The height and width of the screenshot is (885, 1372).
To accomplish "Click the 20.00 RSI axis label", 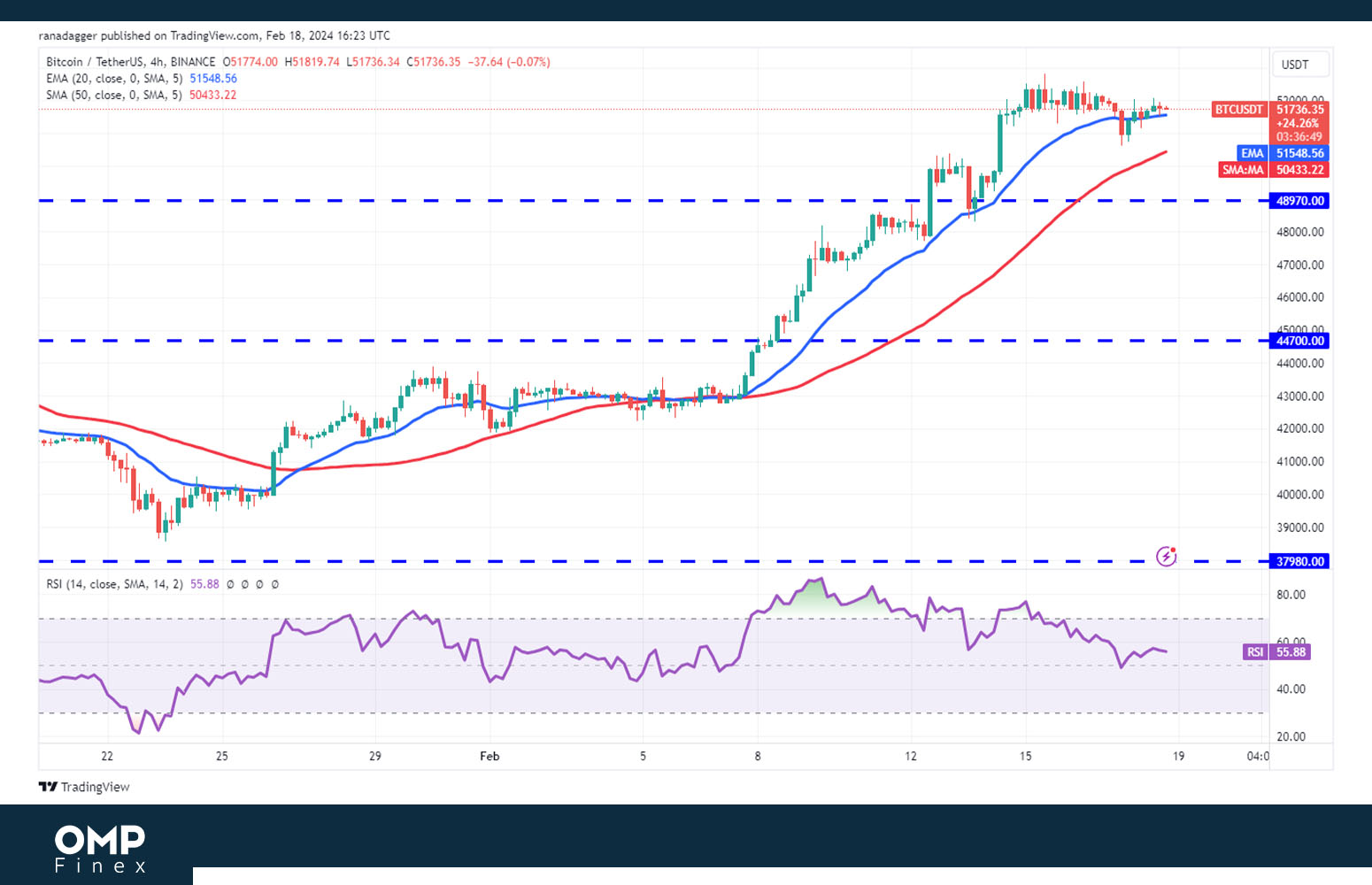I will [1291, 736].
